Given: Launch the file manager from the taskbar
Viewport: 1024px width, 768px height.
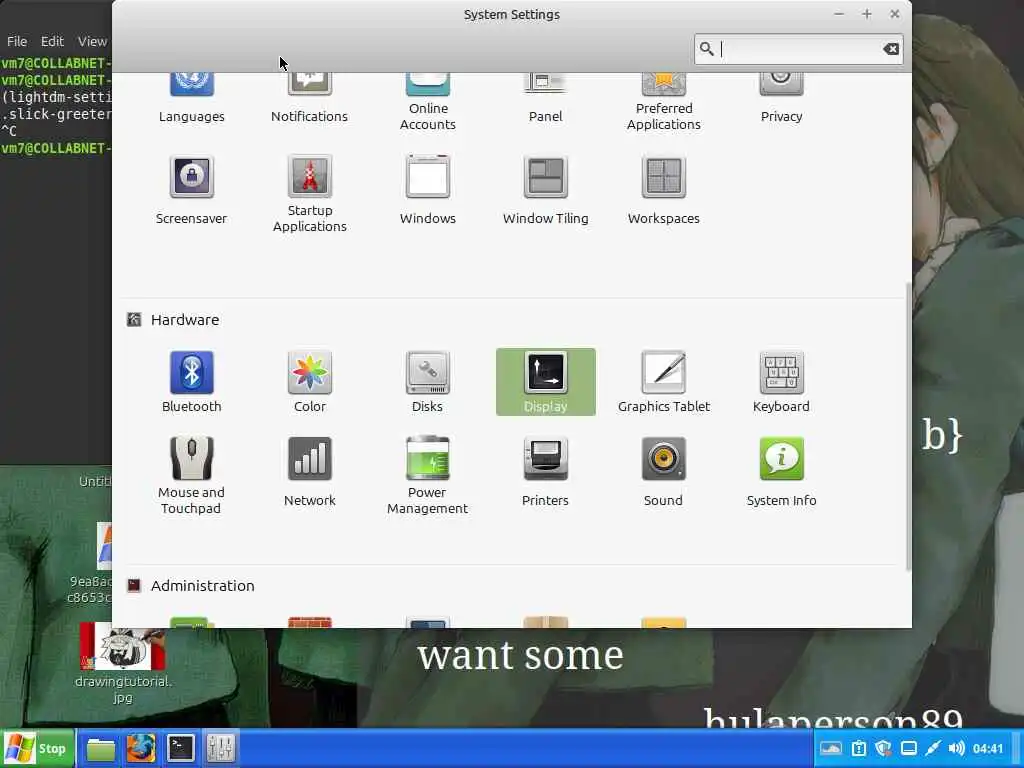Looking at the screenshot, I should point(101,748).
